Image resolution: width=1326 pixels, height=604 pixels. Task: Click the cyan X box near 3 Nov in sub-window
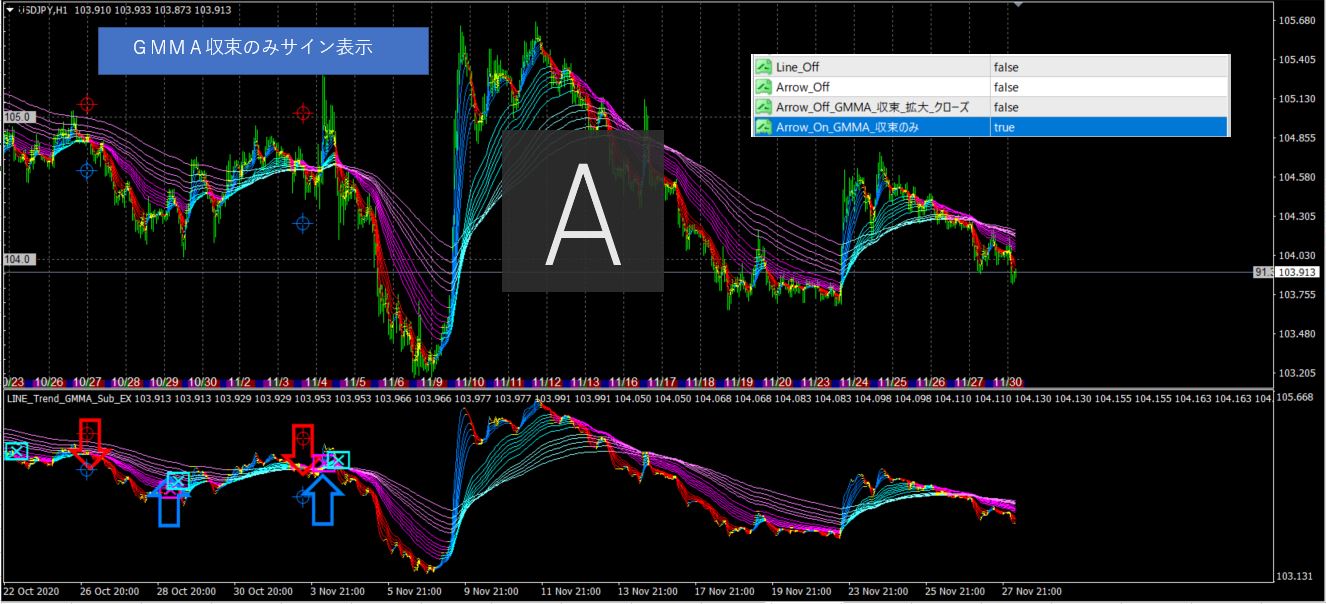tap(338, 460)
